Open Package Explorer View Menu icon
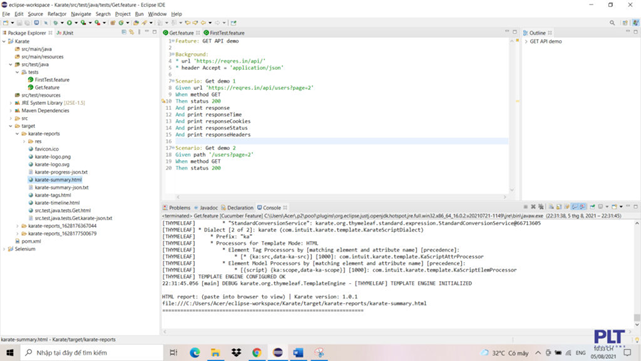Viewport: 641px width, 361px height. 139,32
